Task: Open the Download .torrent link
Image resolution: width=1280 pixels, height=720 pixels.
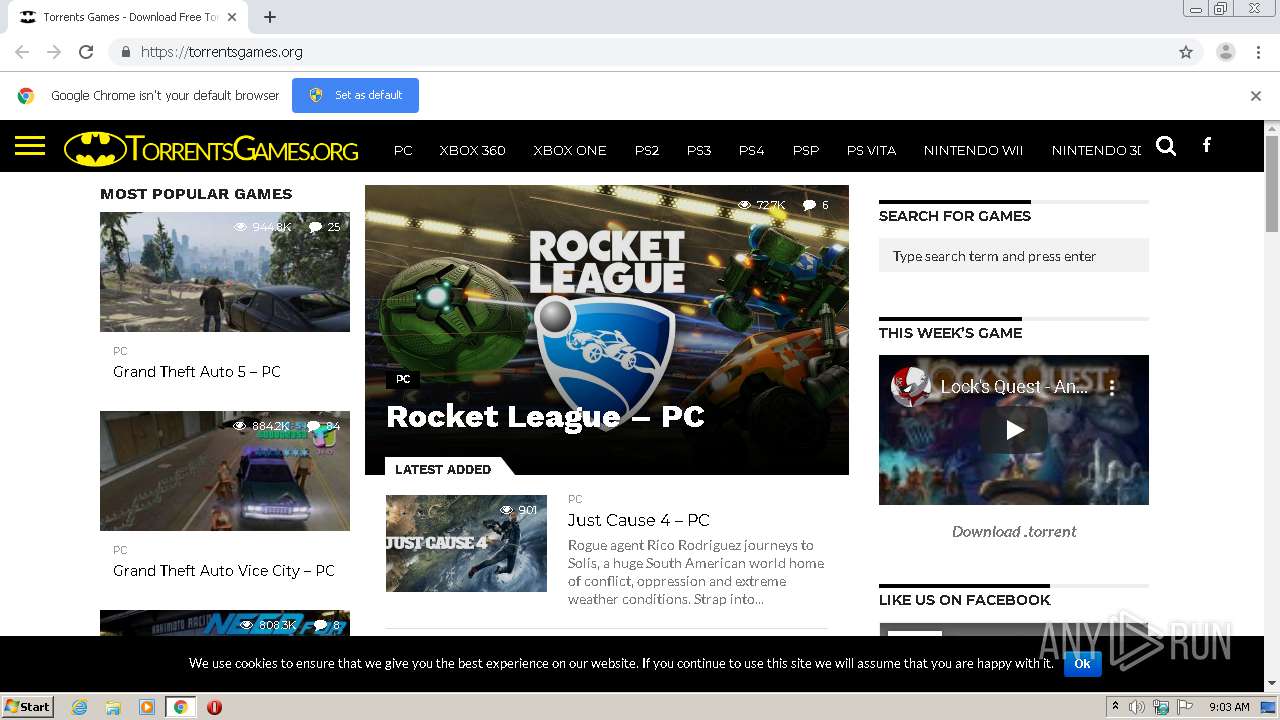Action: click(1014, 531)
